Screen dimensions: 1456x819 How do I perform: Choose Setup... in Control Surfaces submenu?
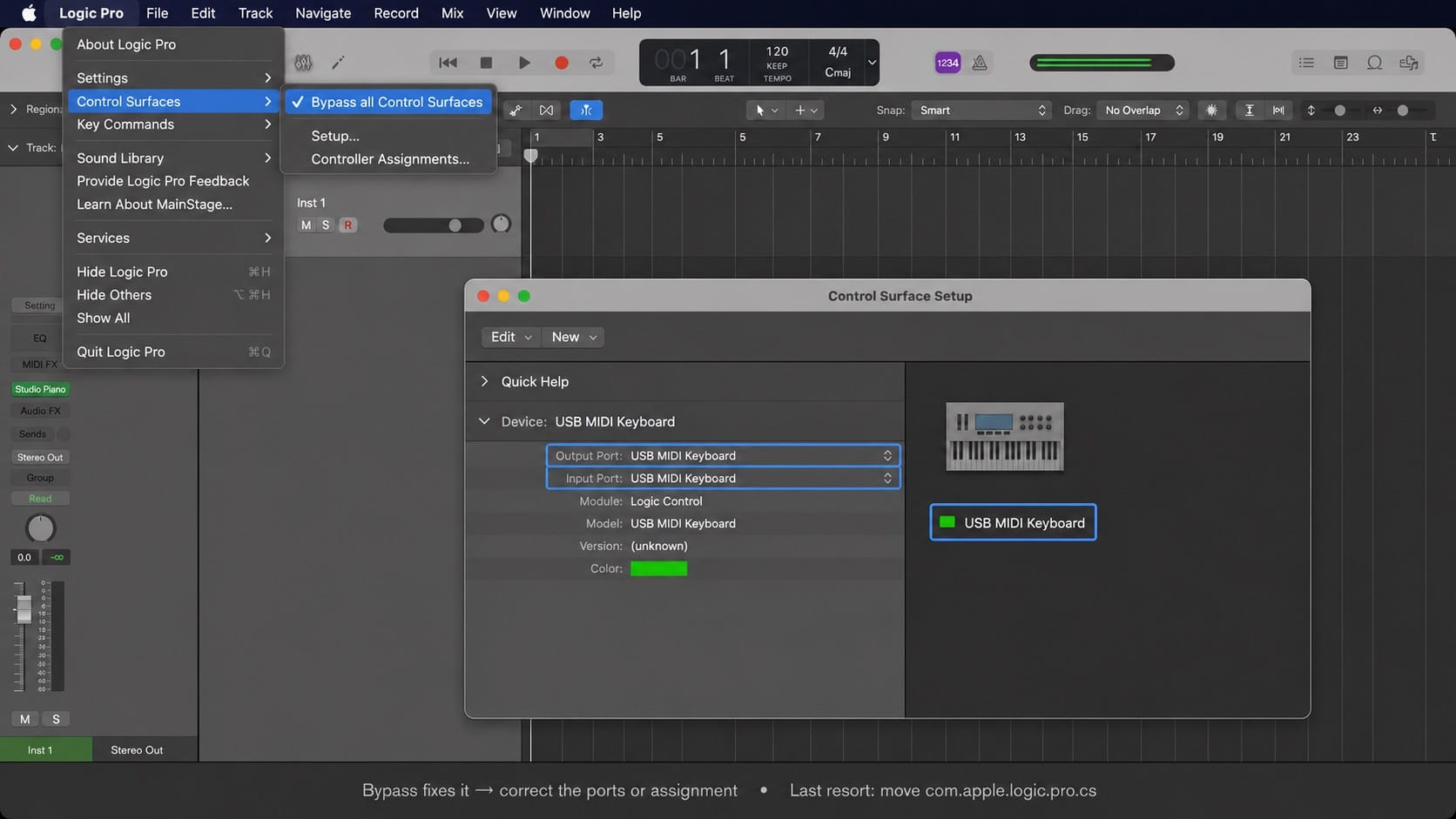[335, 136]
